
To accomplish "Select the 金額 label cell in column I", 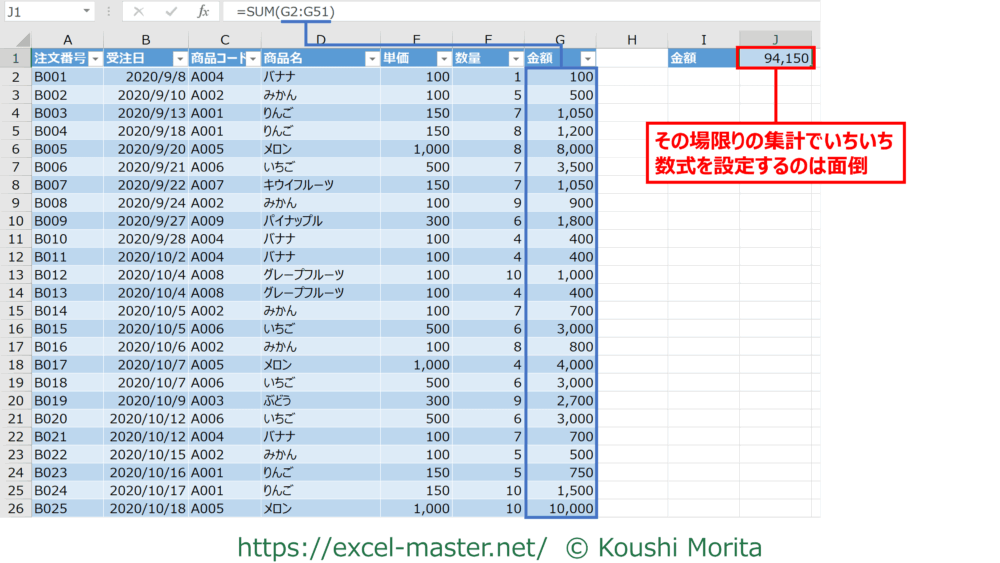I will click(x=703, y=59).
